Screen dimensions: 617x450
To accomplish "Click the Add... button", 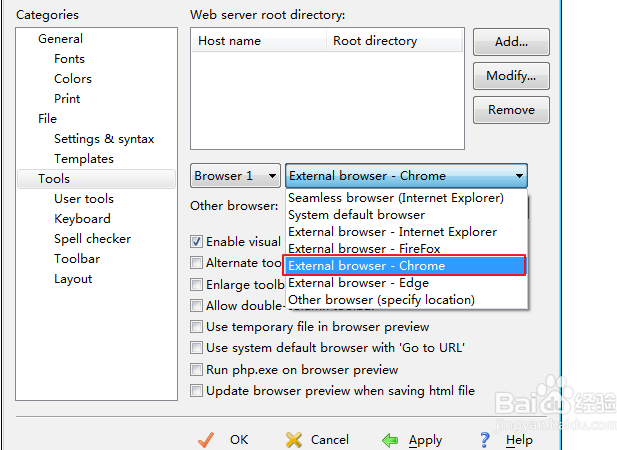I will point(511,43).
